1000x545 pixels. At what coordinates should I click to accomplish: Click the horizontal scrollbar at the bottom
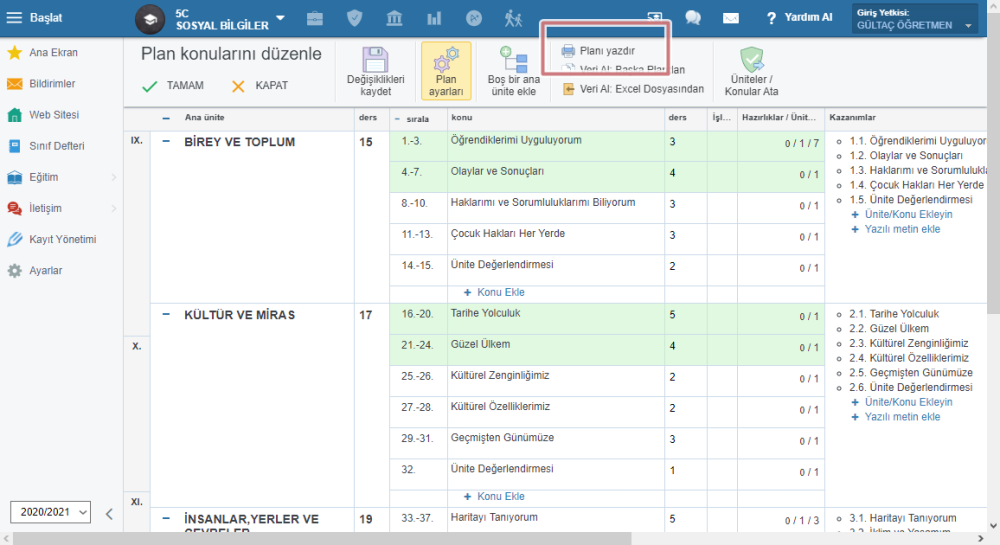(x=322, y=539)
